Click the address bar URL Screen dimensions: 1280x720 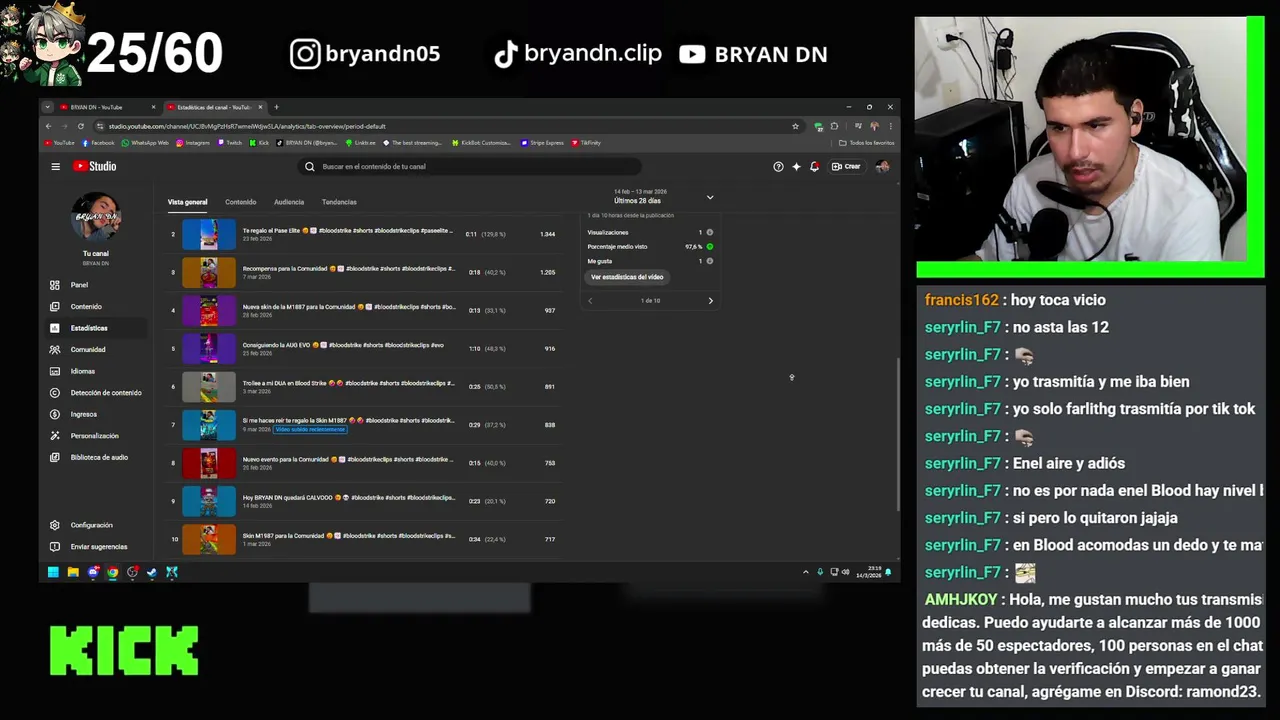point(246,126)
